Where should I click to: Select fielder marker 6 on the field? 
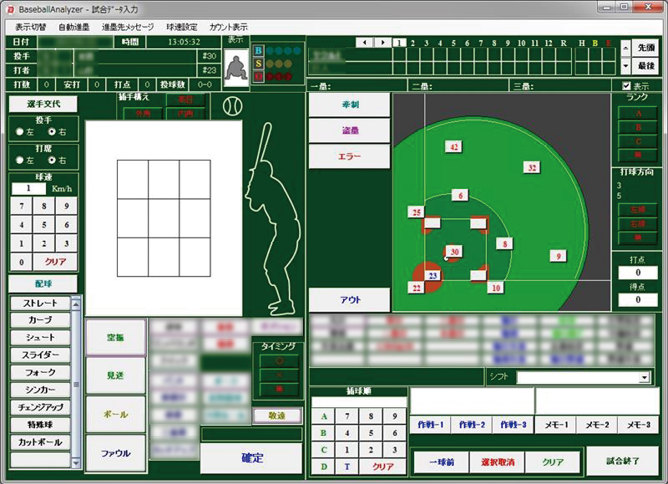(460, 196)
